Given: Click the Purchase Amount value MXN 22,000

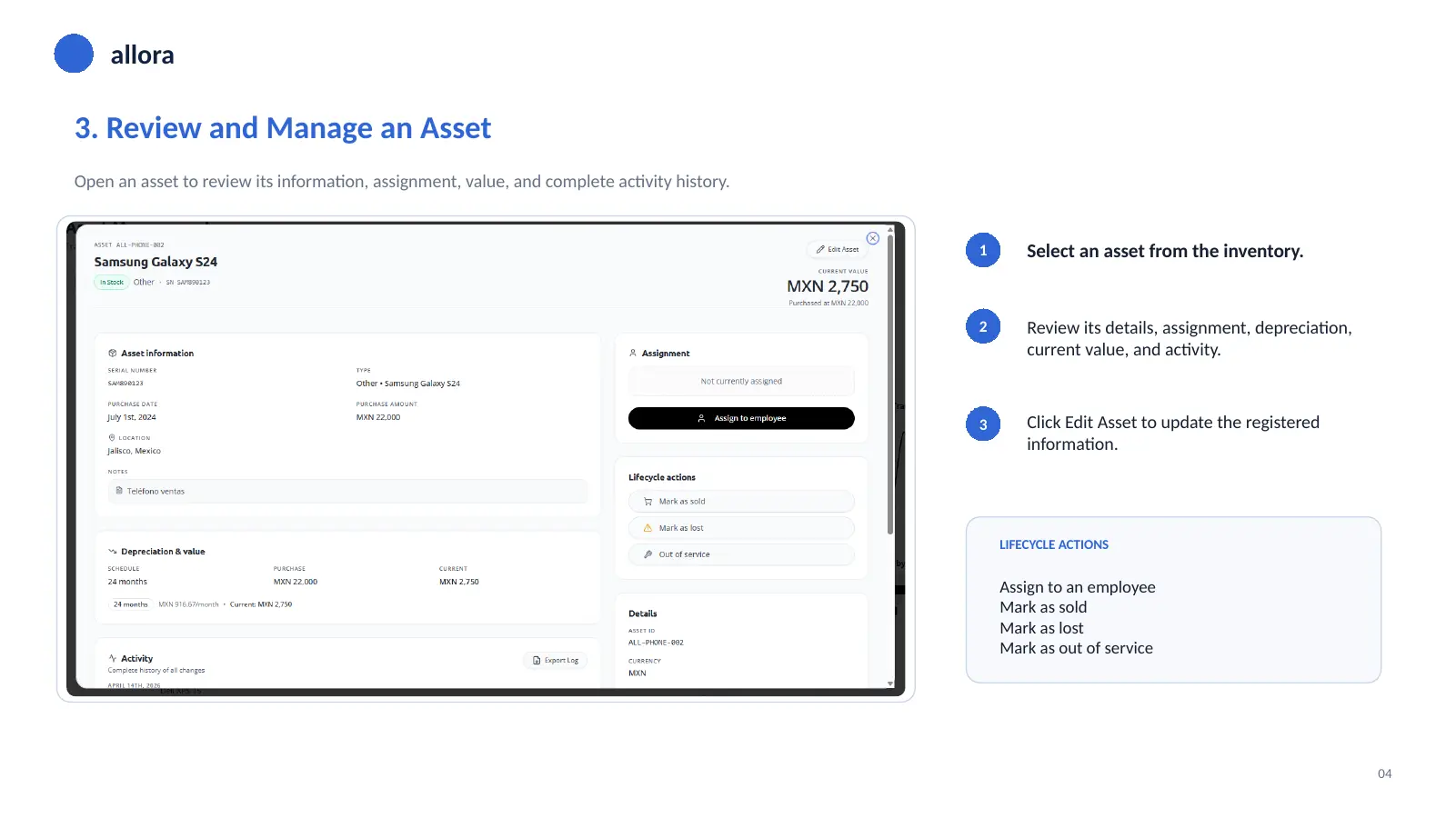Looking at the screenshot, I should tap(378, 417).
